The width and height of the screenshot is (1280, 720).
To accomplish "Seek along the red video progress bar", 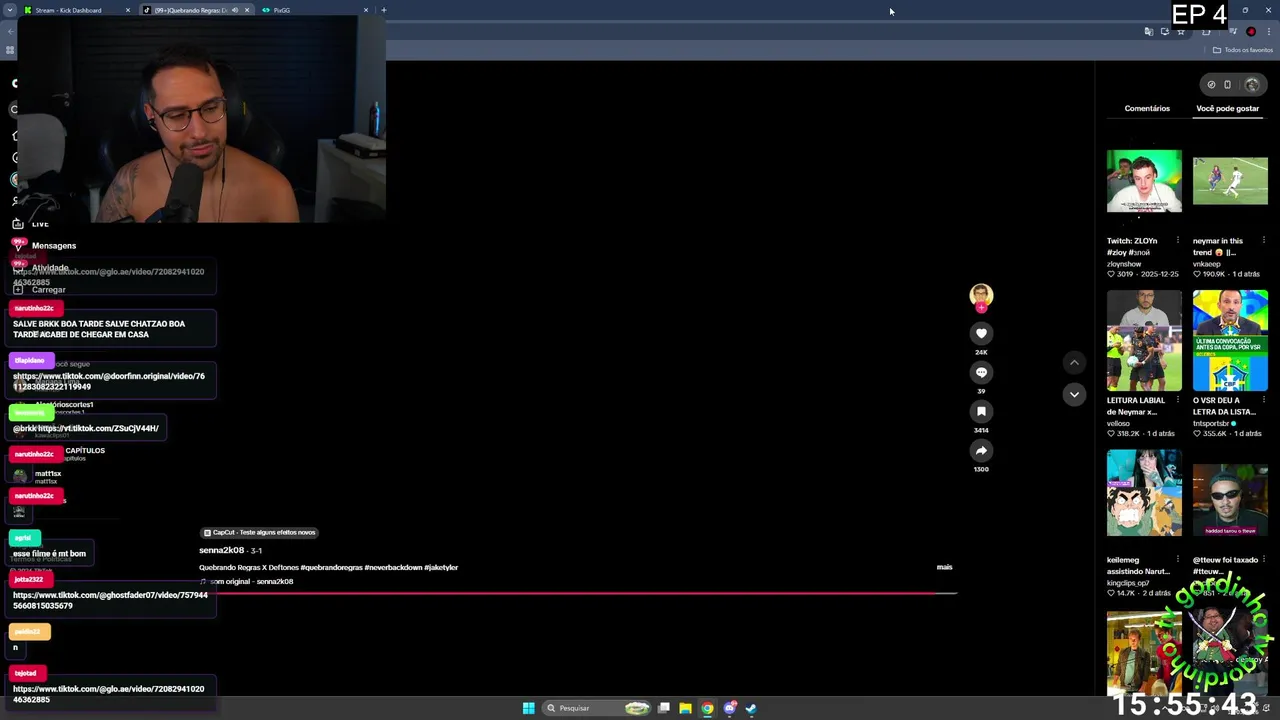I will point(578,592).
